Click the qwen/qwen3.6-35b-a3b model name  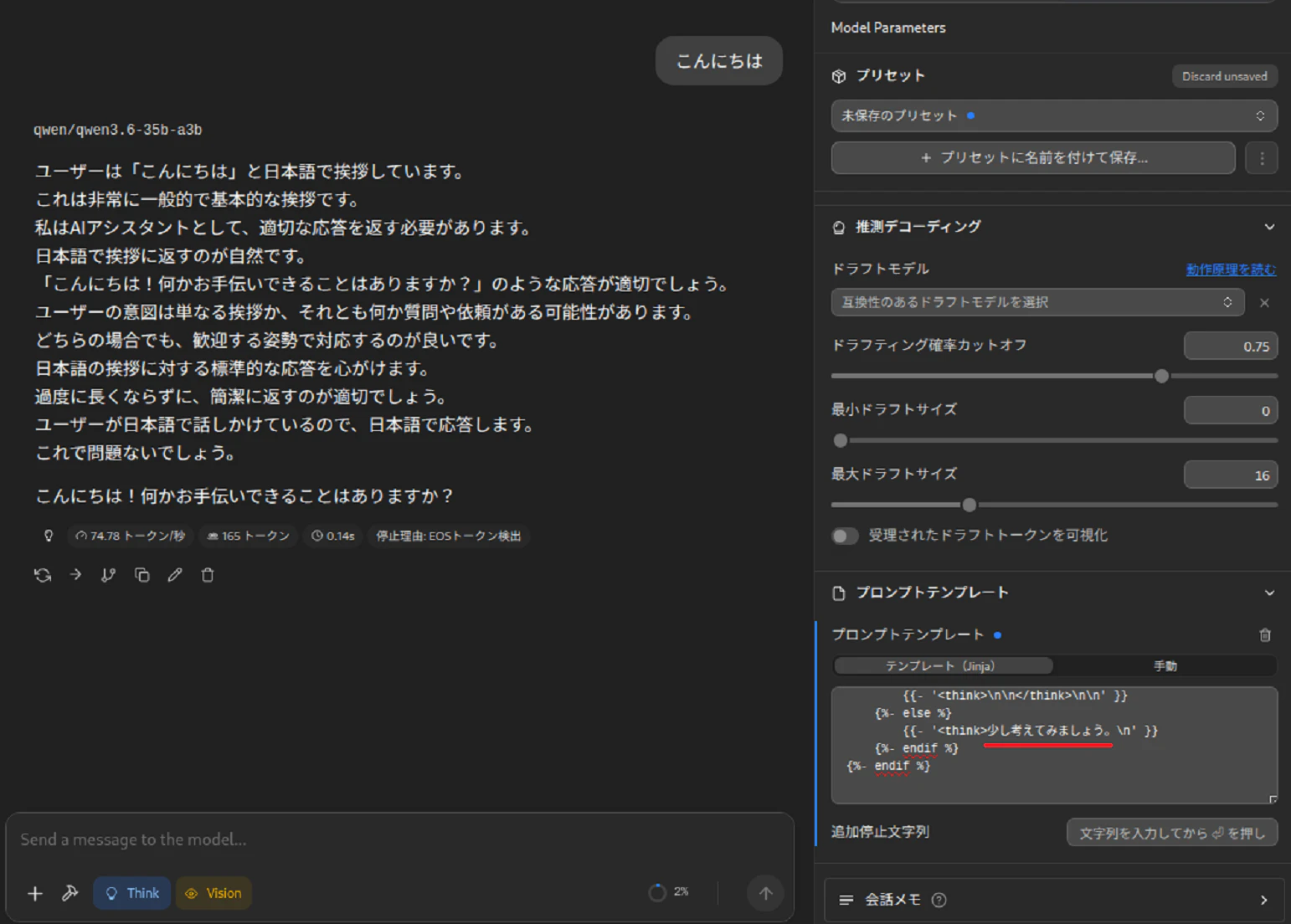(117, 130)
